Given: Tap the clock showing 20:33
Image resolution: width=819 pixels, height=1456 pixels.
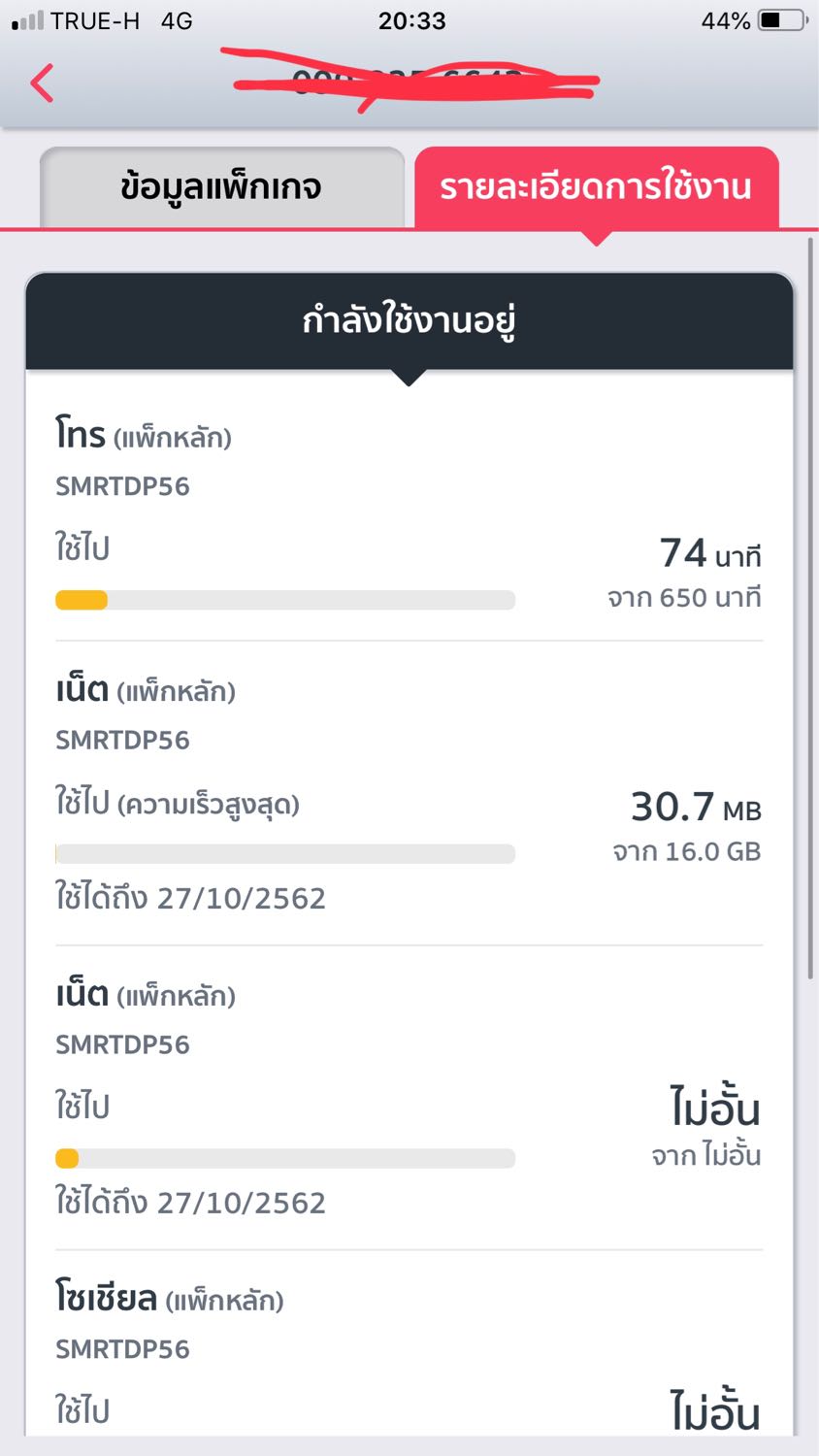Looking at the screenshot, I should coord(411,20).
